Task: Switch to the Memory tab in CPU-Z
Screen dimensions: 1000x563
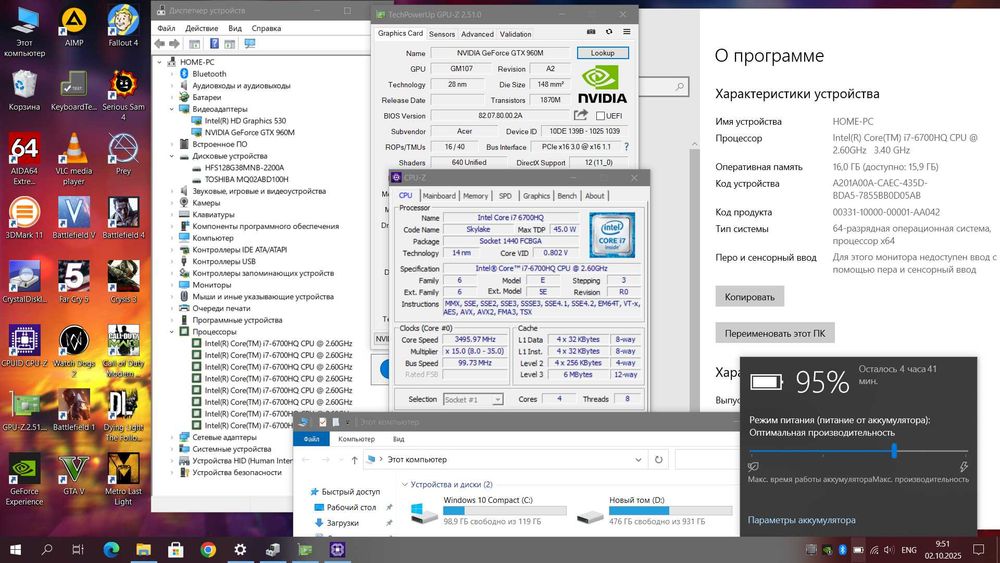Action: pyautogui.click(x=475, y=196)
